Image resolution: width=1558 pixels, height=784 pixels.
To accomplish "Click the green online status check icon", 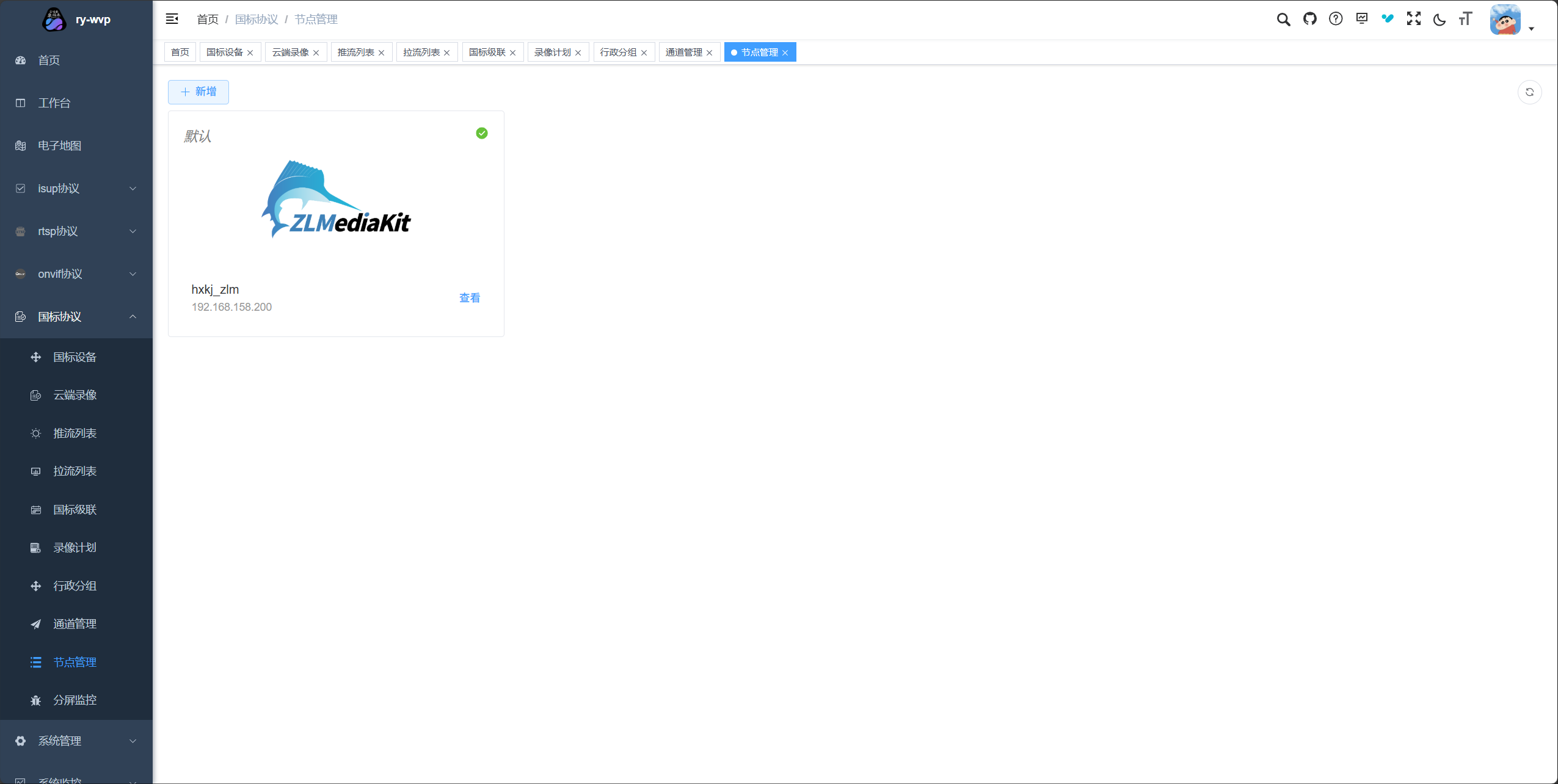I will click(x=482, y=133).
